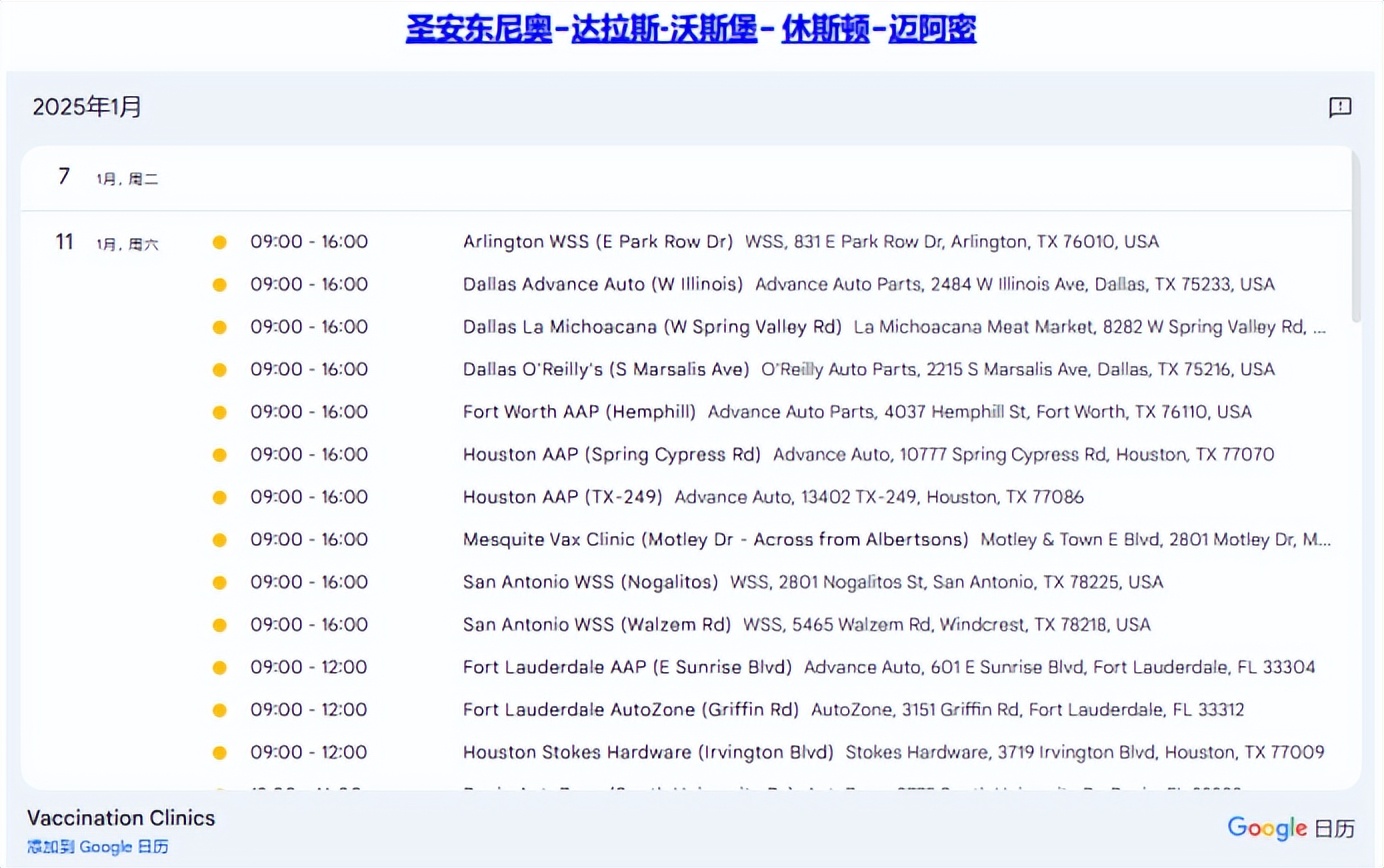Click the 添加到 Google 日历 link
1384x868 pixels.
click(98, 847)
